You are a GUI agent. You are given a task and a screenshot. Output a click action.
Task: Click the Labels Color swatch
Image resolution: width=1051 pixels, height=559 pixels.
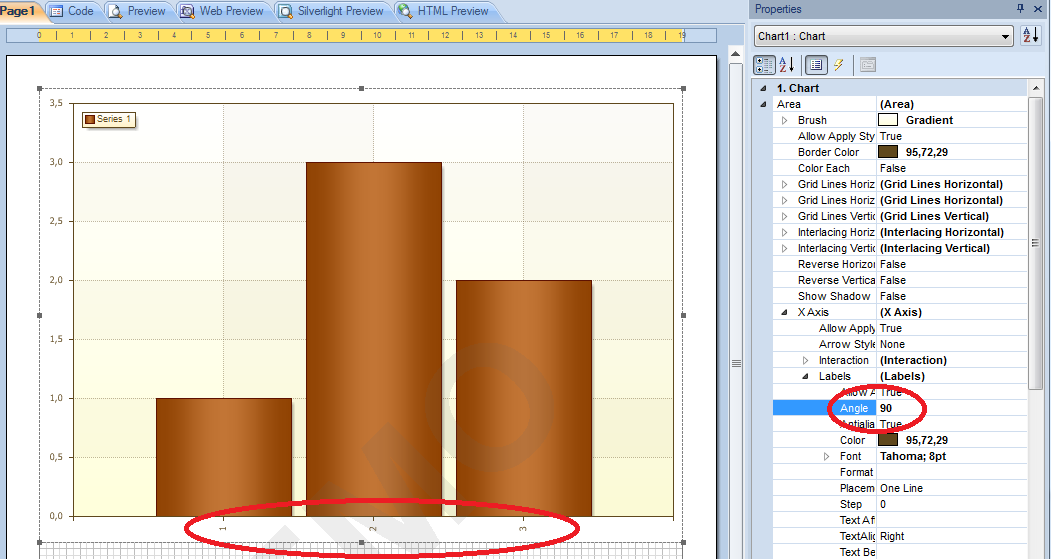(x=887, y=440)
